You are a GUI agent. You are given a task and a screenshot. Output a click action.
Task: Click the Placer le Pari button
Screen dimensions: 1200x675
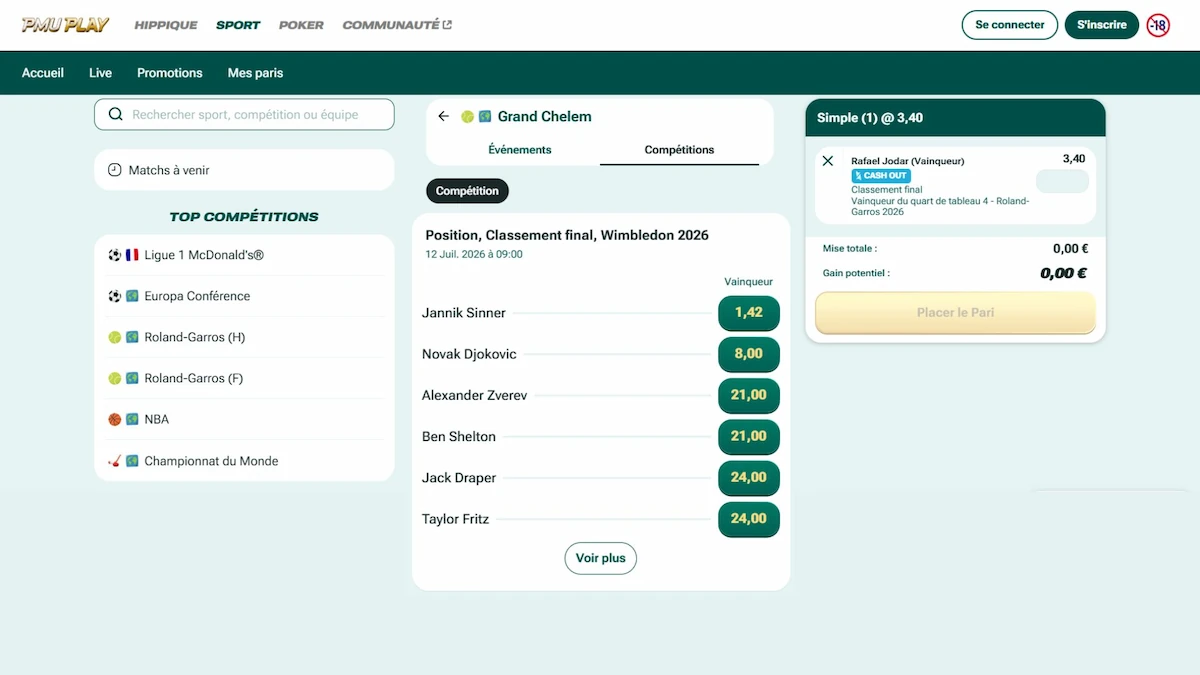point(955,313)
